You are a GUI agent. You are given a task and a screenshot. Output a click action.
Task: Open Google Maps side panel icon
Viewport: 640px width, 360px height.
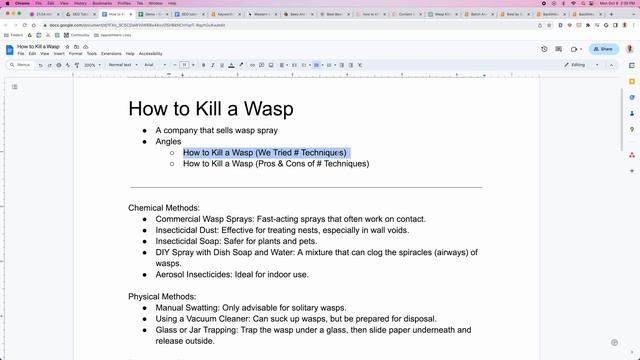pos(632,129)
